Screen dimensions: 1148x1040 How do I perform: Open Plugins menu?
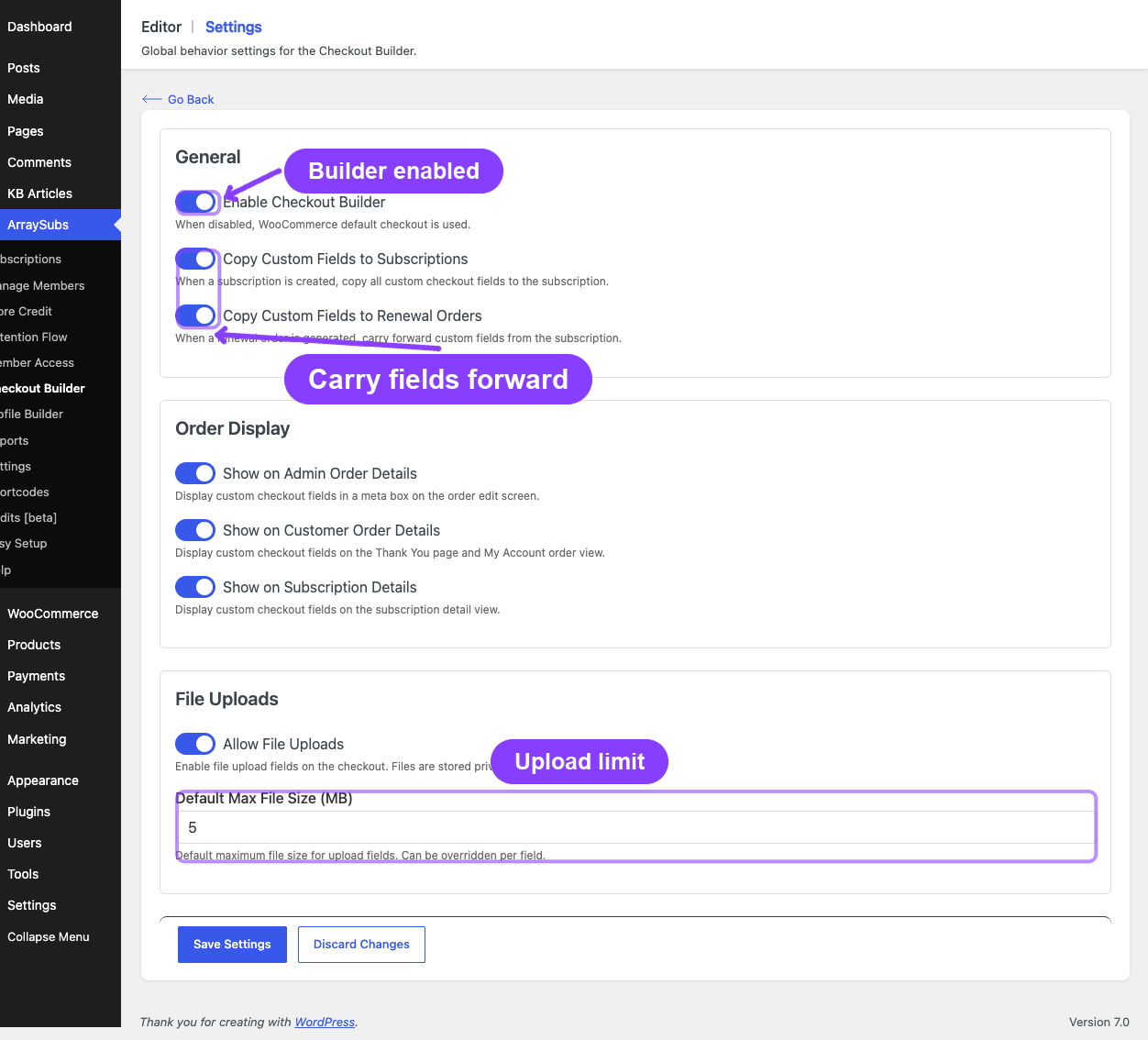61,812
